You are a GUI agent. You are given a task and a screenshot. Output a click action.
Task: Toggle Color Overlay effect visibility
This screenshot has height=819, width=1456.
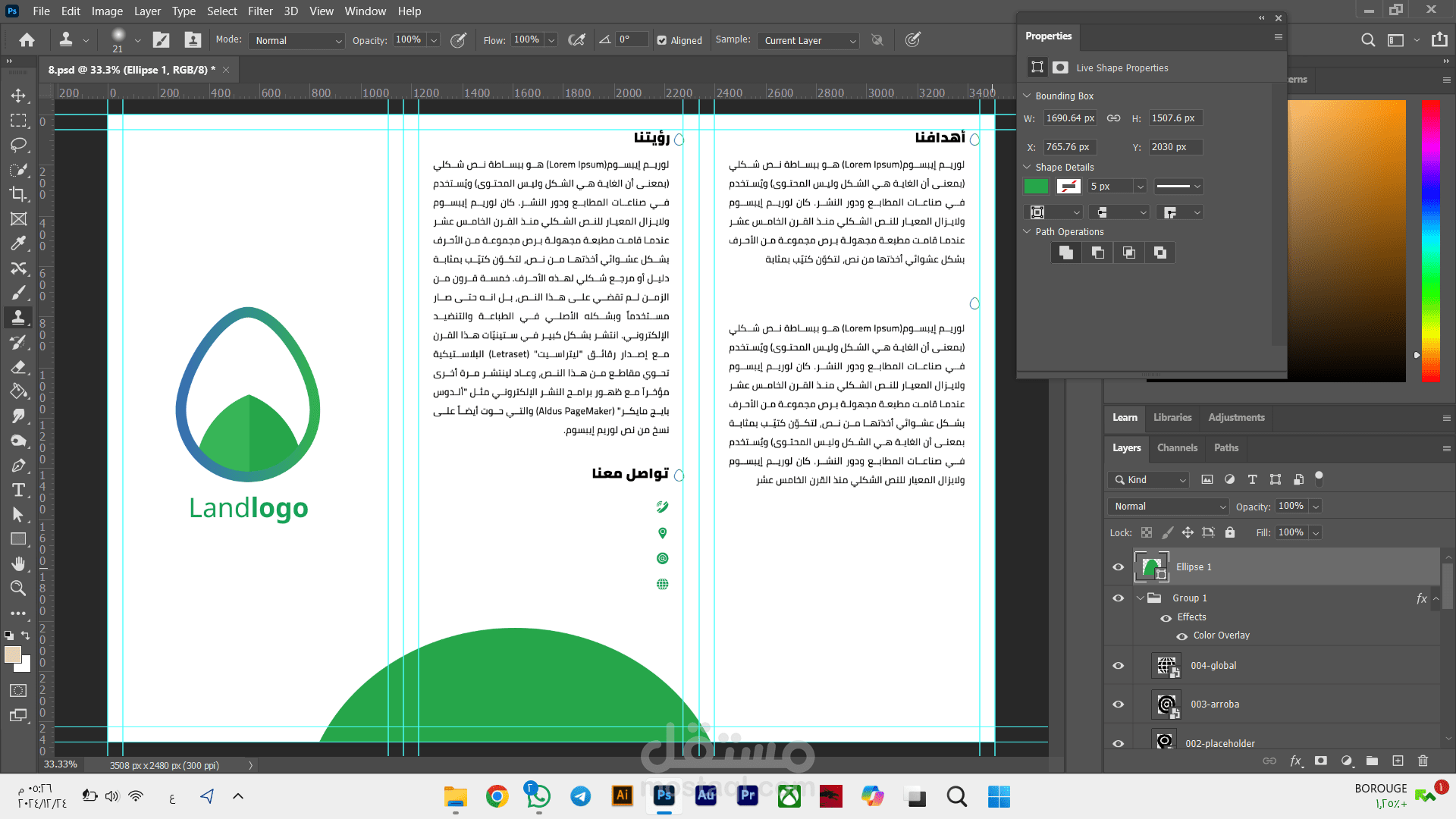coord(1182,636)
